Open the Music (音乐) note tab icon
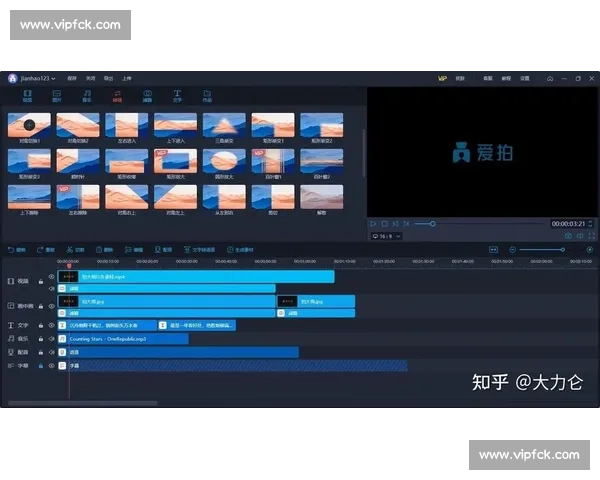Image resolution: width=600 pixels, height=480 pixels. pos(87,96)
